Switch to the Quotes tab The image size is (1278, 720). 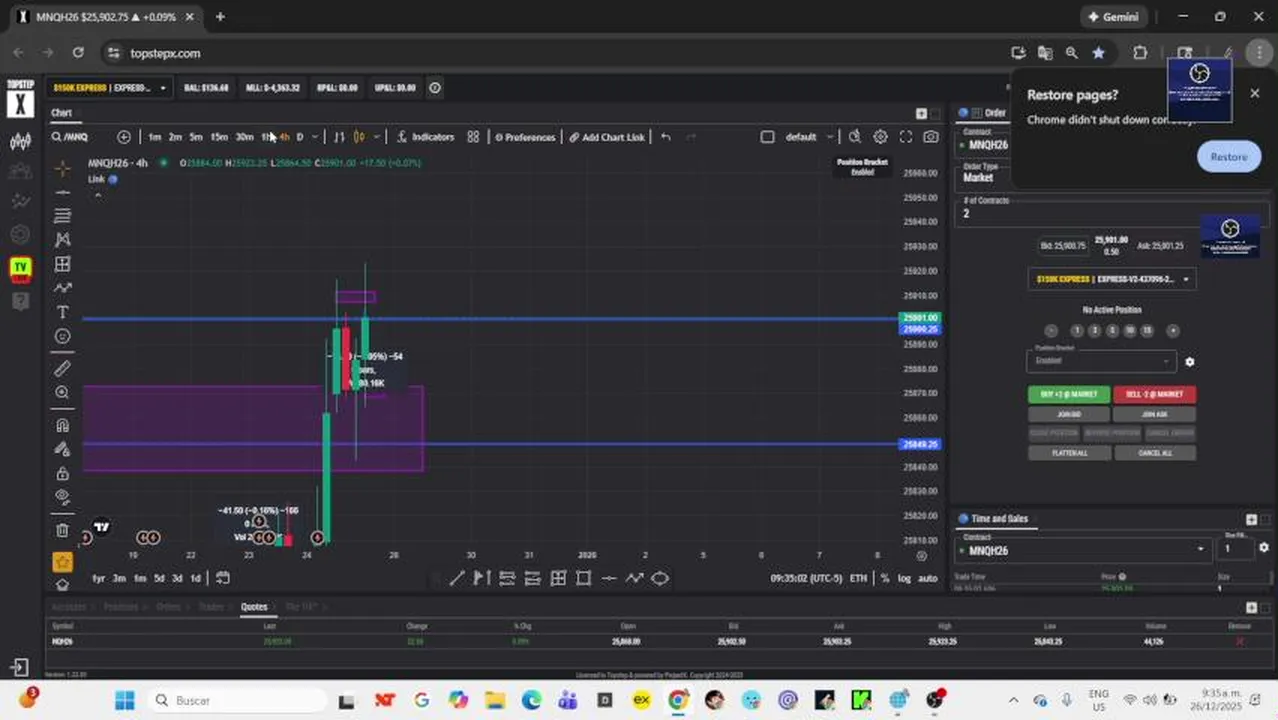[x=254, y=607]
